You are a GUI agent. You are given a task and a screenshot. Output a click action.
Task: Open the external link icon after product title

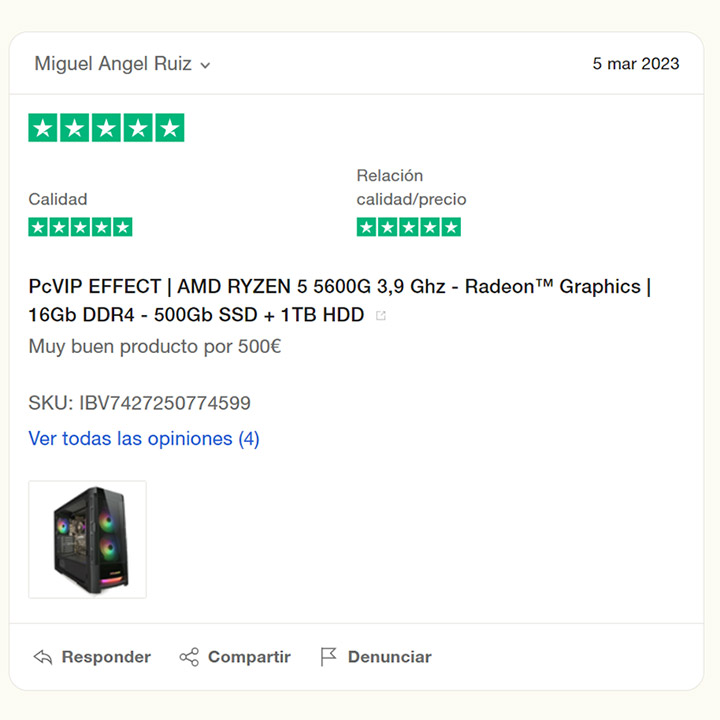click(381, 315)
